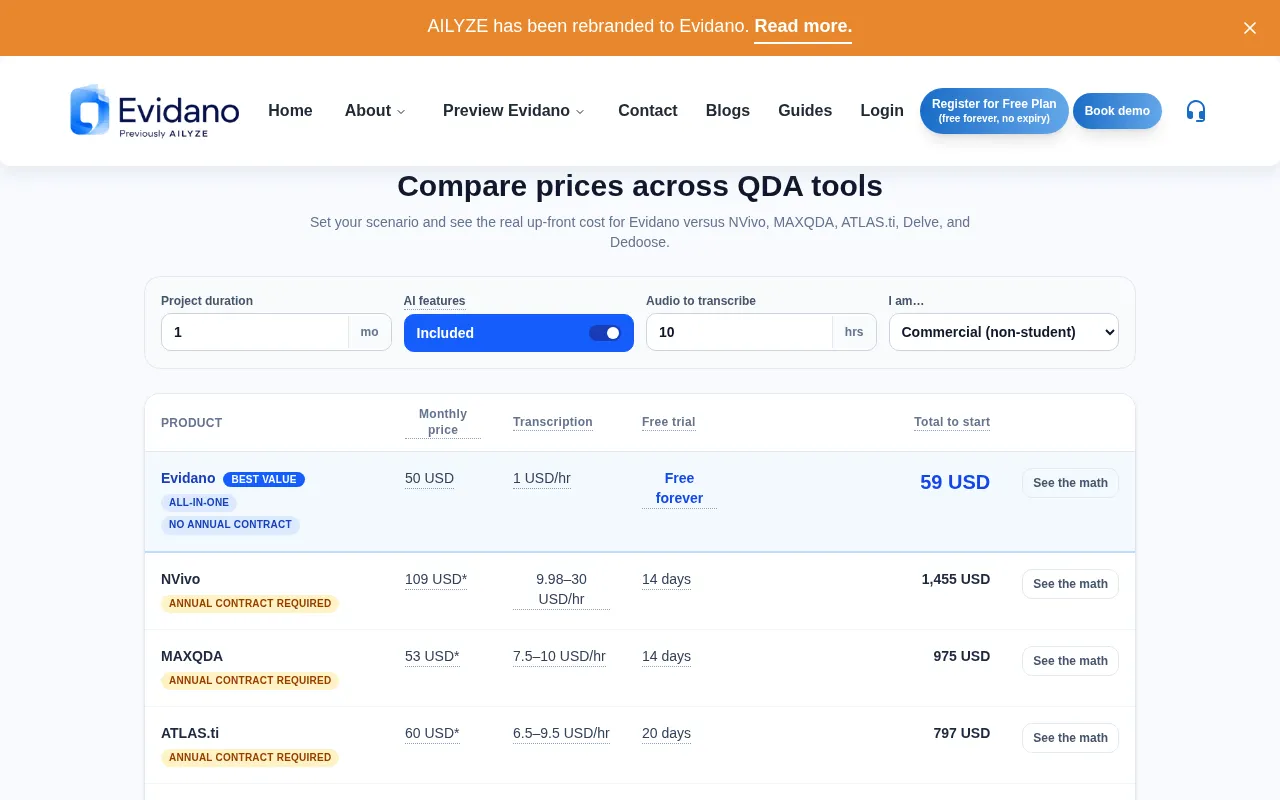The image size is (1280, 800).
Task: Click See the math for NVivo
Action: pyautogui.click(x=1070, y=584)
